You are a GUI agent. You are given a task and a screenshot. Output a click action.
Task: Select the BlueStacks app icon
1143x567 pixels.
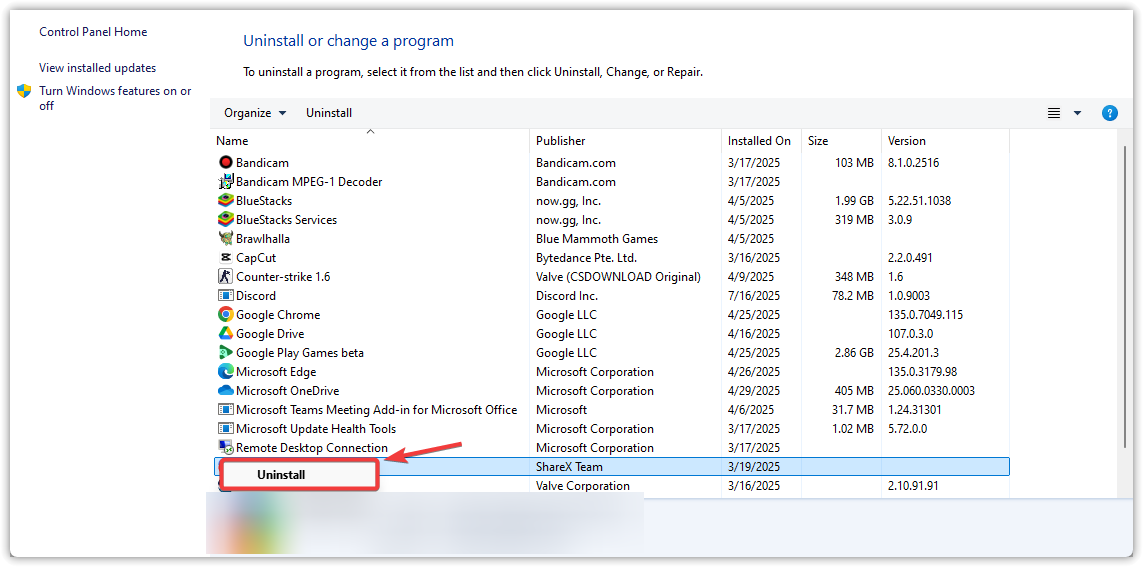225,200
